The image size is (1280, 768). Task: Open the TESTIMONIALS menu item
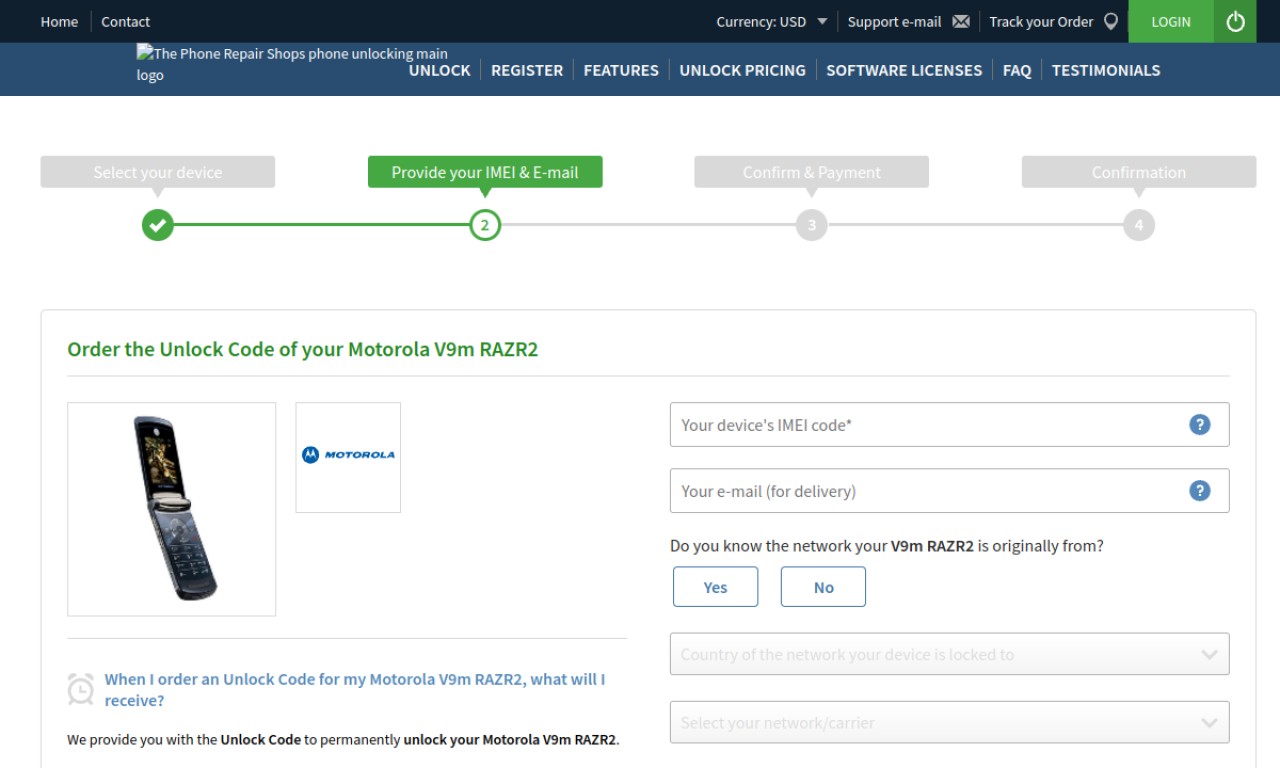pos(1106,70)
